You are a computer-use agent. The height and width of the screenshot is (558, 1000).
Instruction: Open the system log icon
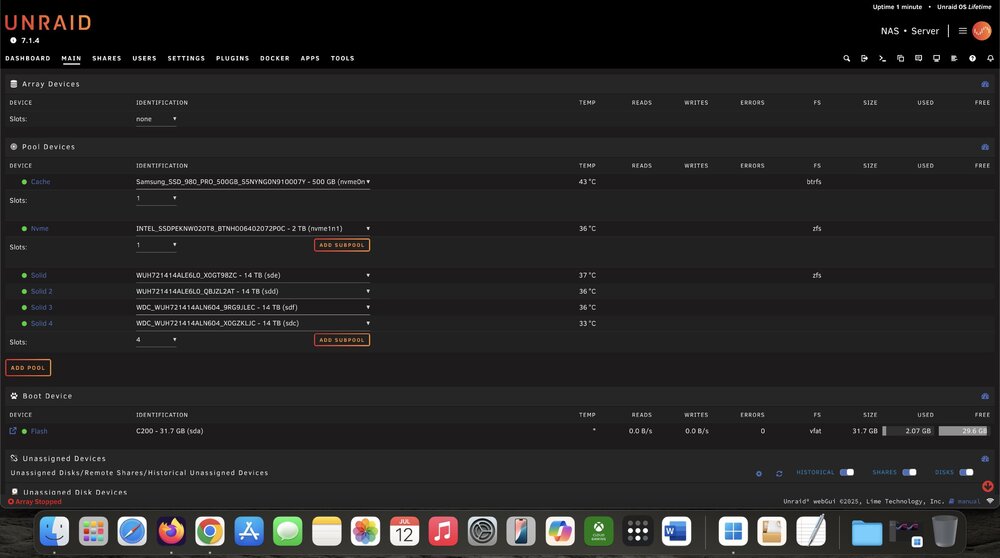(x=954, y=58)
